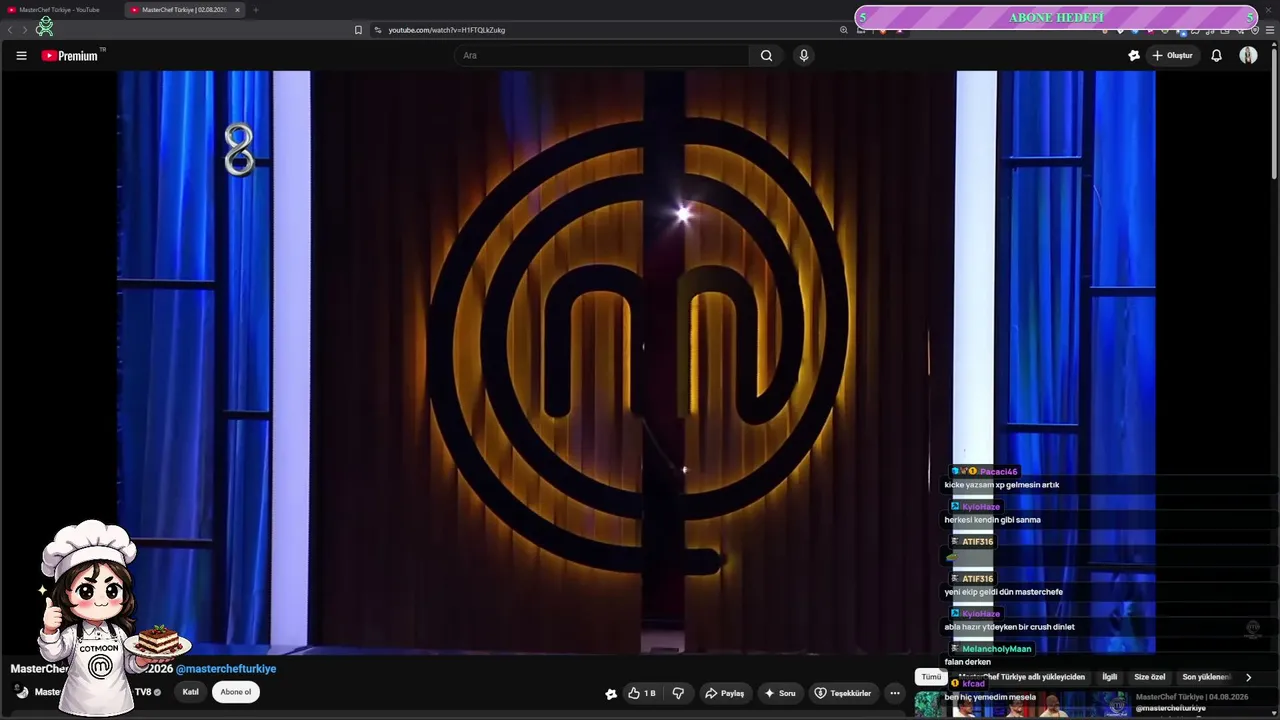Click the sparkle icon beside Oluştur
1280x720 pixels.
pos(1133,56)
